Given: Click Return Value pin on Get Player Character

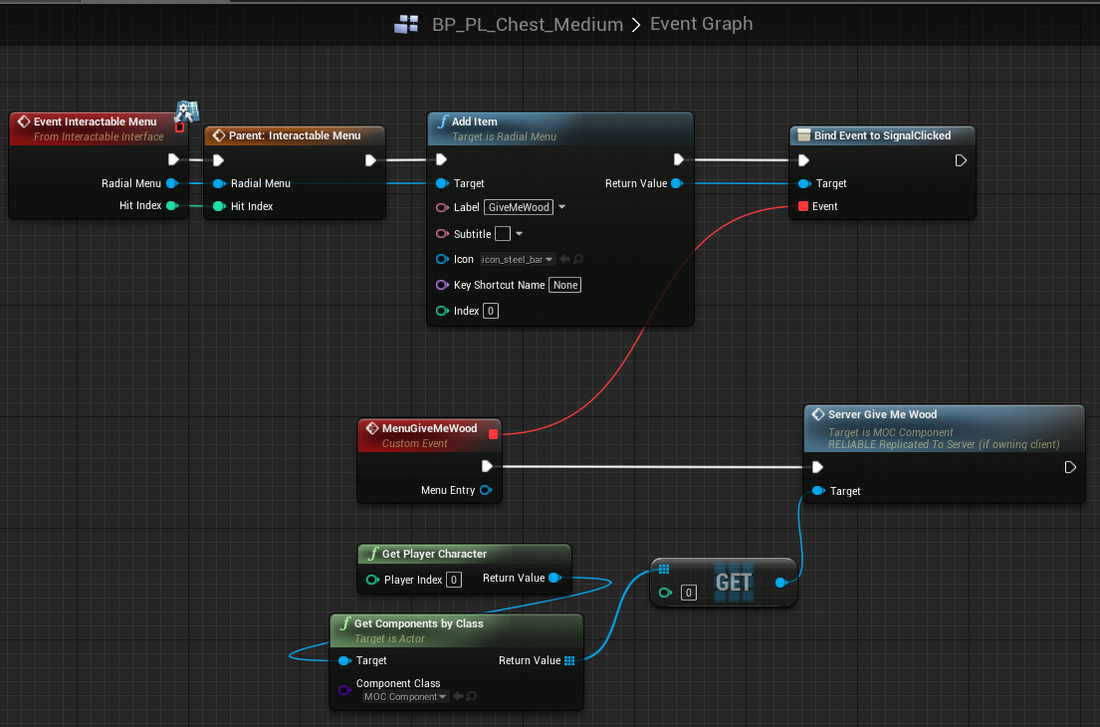Looking at the screenshot, I should pos(555,578).
